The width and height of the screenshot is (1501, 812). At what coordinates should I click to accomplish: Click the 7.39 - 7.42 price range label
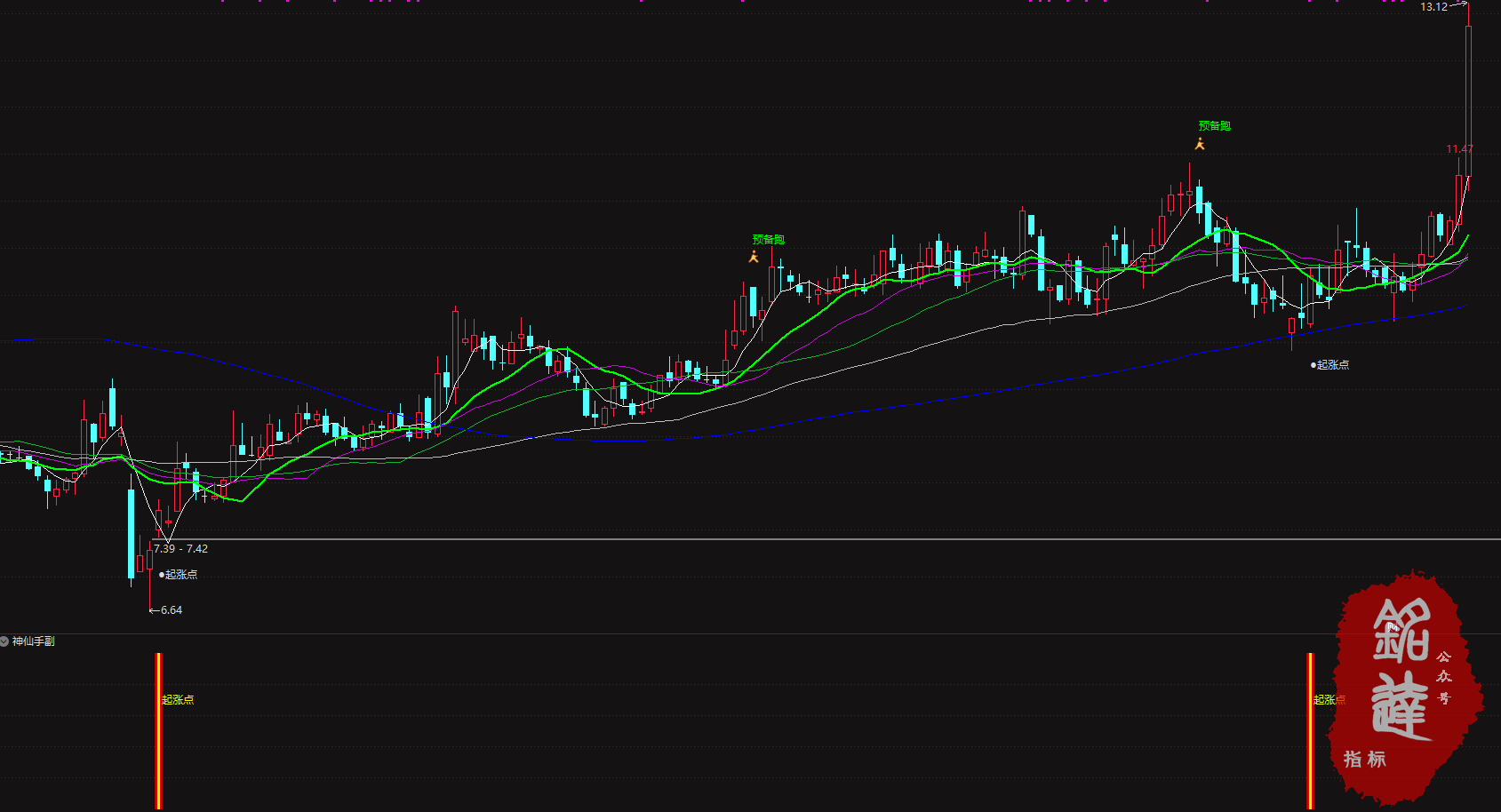point(180,549)
